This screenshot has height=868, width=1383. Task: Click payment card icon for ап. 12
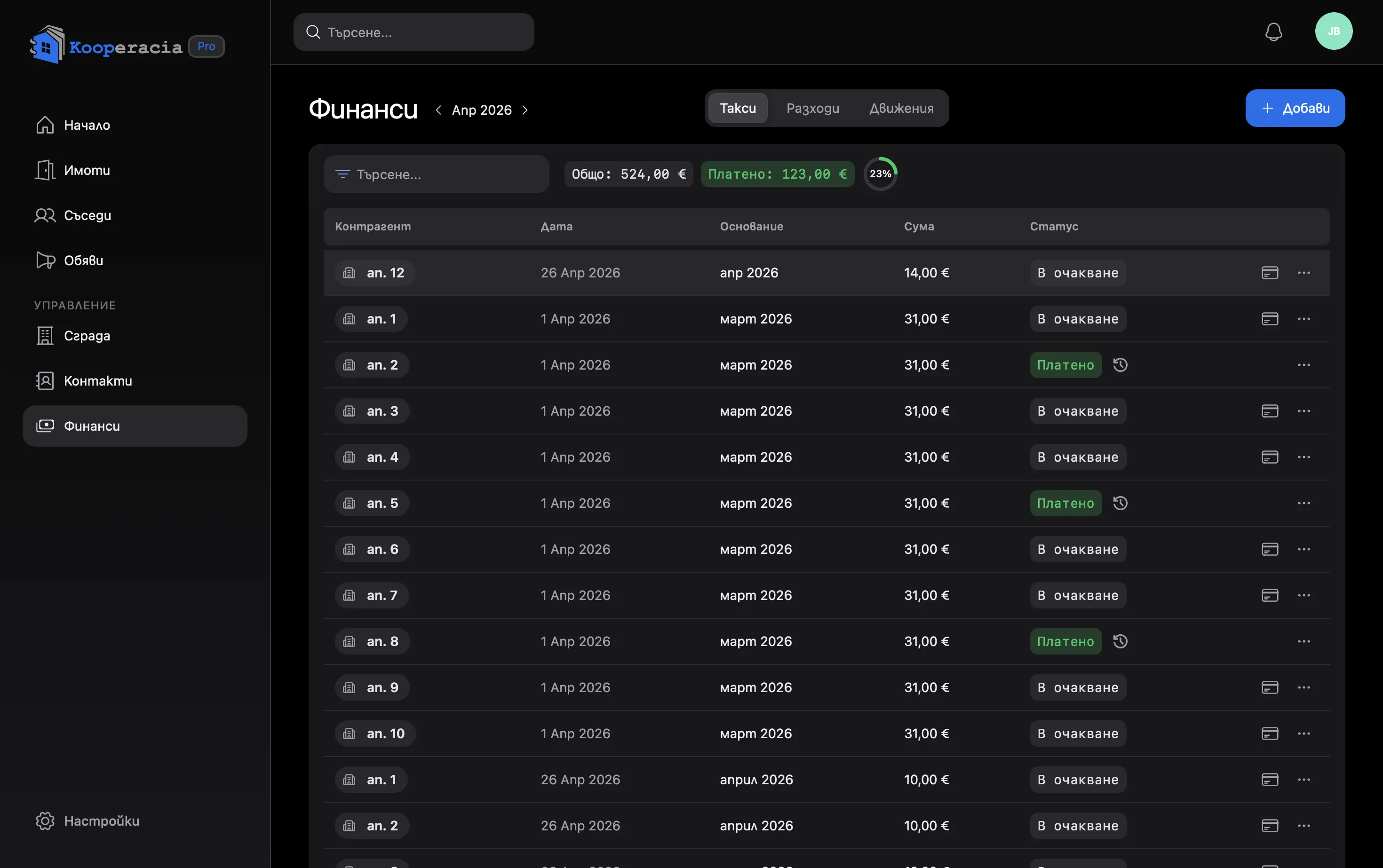click(x=1269, y=273)
